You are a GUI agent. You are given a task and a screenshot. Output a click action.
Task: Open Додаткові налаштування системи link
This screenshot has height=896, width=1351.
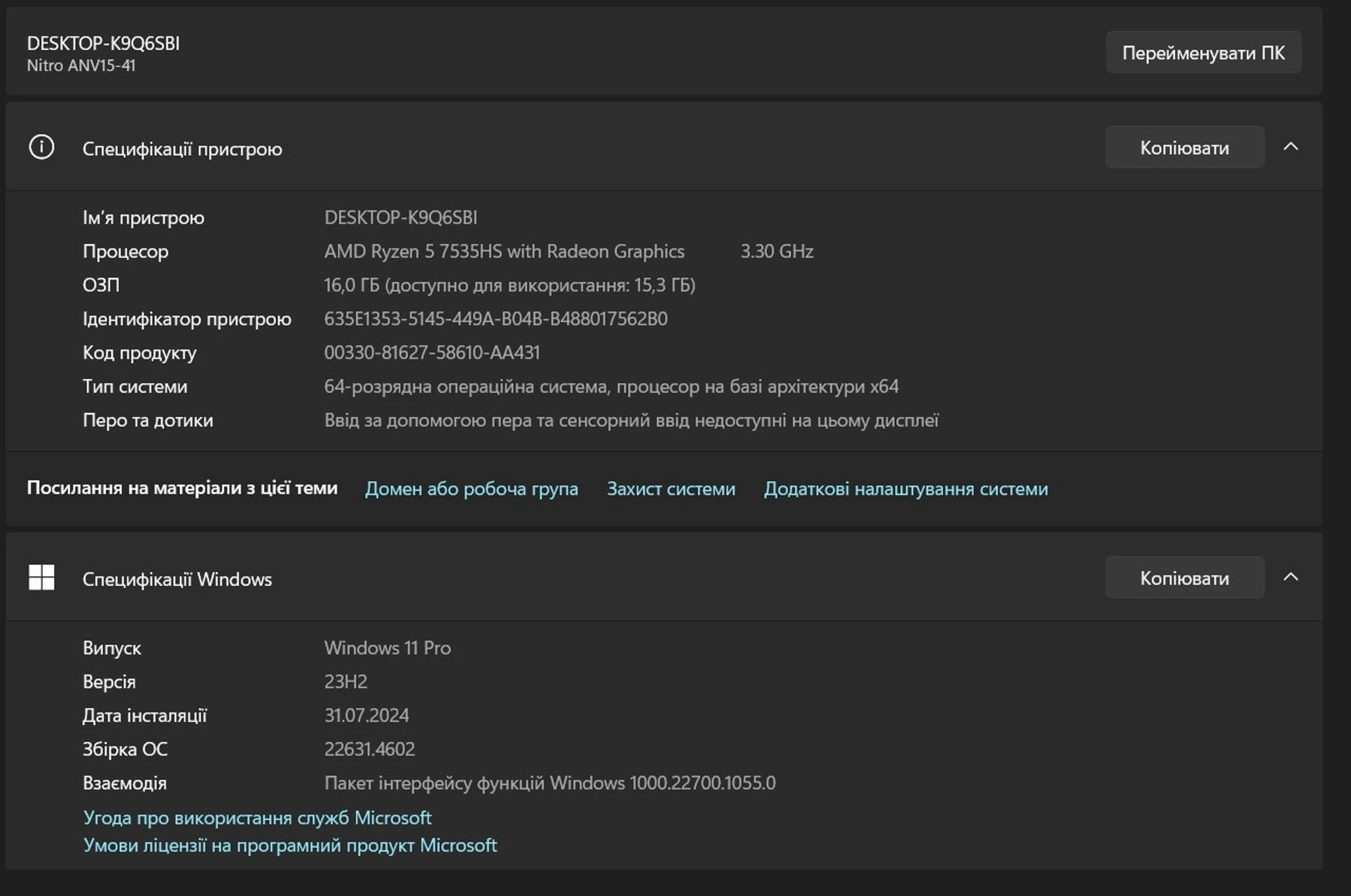coord(906,489)
